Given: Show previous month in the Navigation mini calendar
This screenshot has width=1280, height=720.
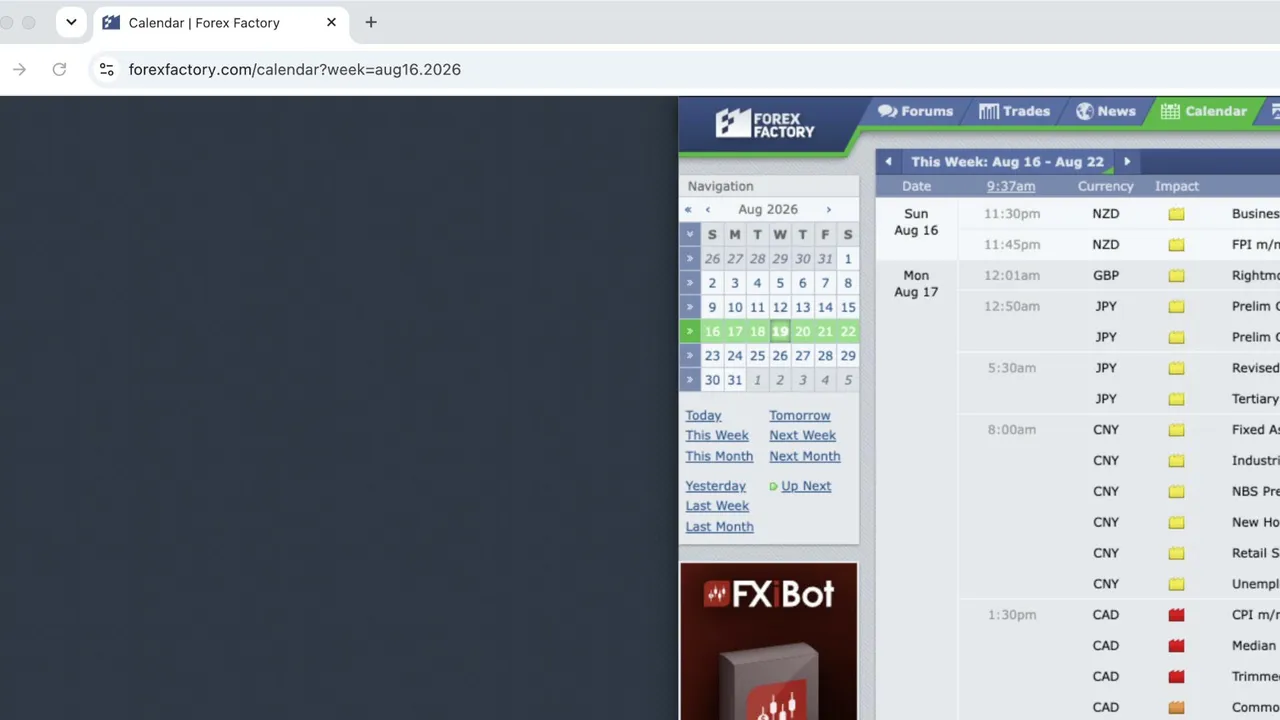Looking at the screenshot, I should pyautogui.click(x=708, y=209).
